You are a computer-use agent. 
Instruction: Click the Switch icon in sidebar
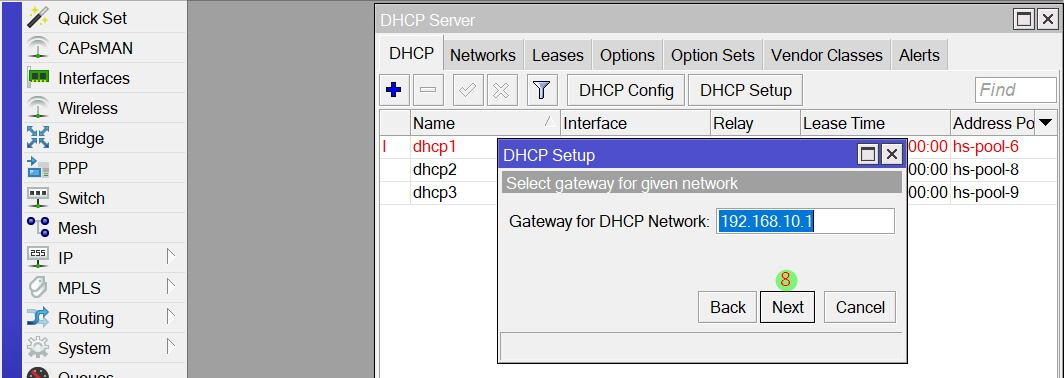click(x=38, y=197)
